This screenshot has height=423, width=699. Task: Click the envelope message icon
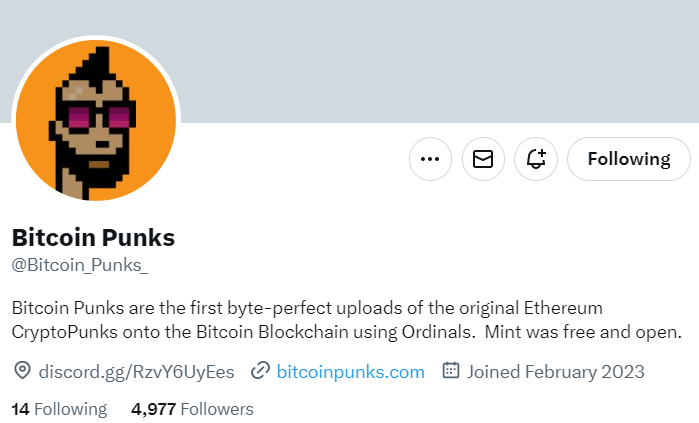483,159
